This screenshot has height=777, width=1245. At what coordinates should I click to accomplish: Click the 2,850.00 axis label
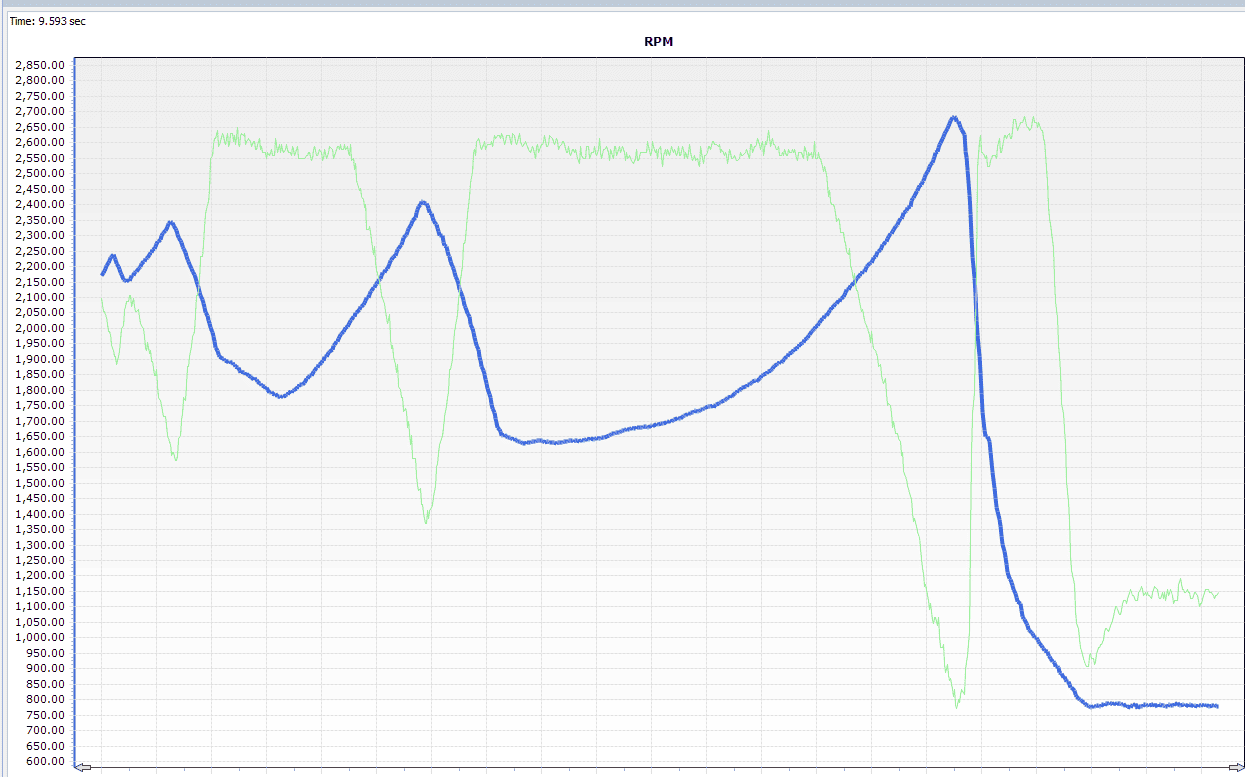(x=41, y=65)
